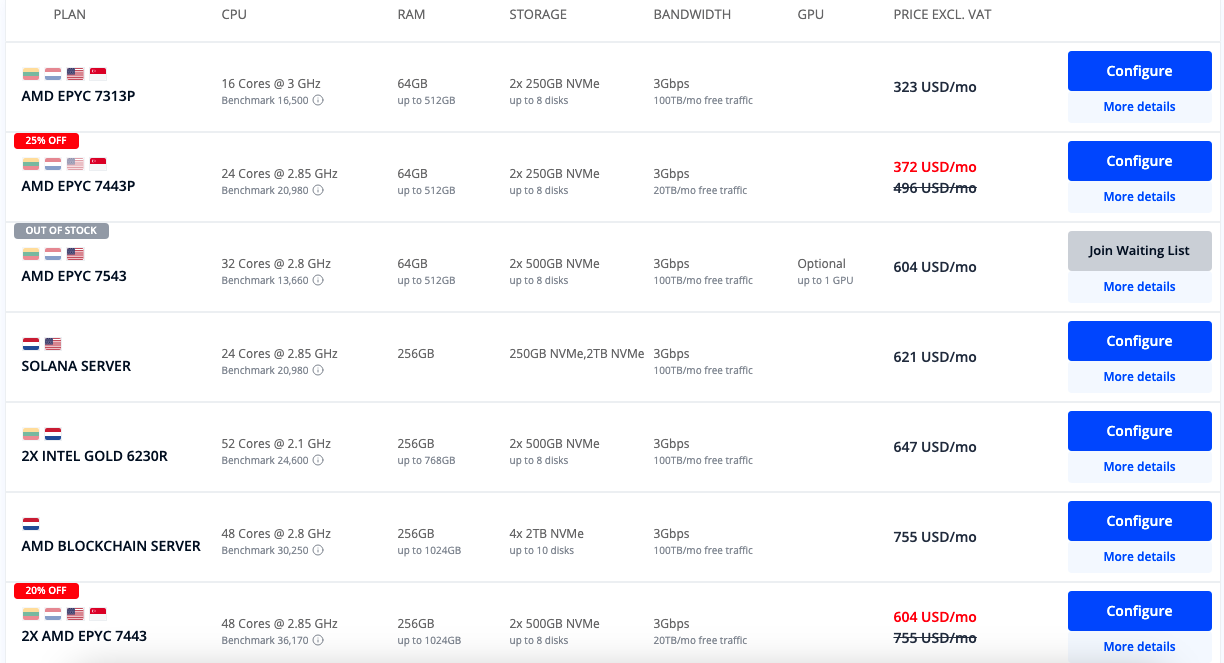This screenshot has width=1224, height=663.
Task: Open the info tooltip for Benchmark 20,980
Action: click(x=318, y=190)
